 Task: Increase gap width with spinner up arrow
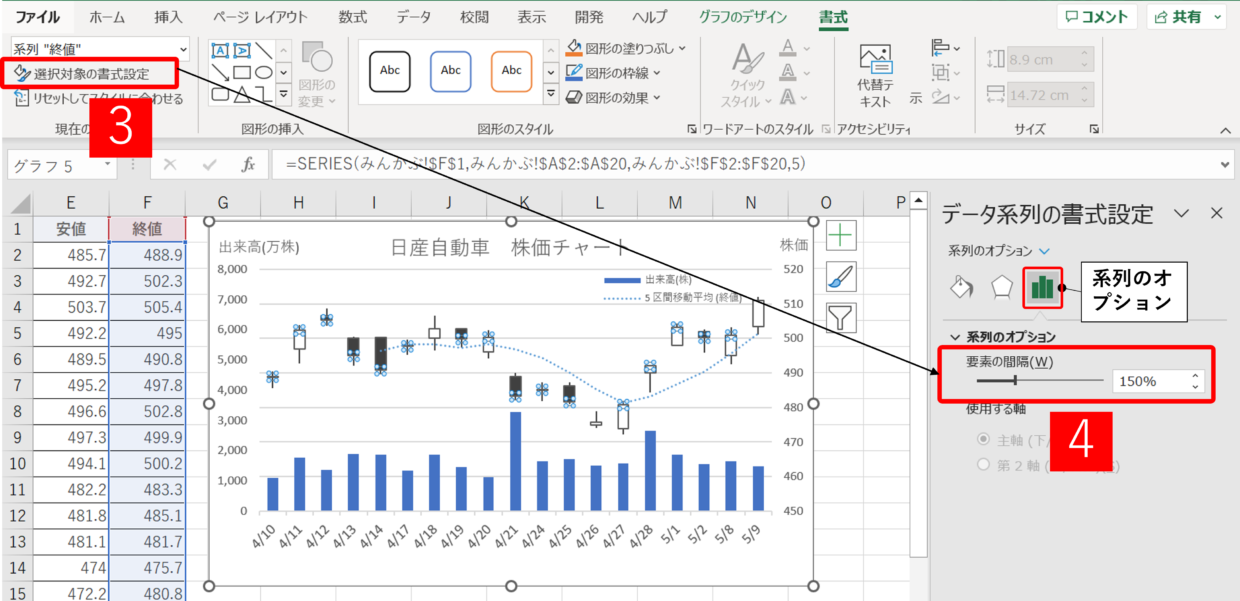click(1196, 376)
